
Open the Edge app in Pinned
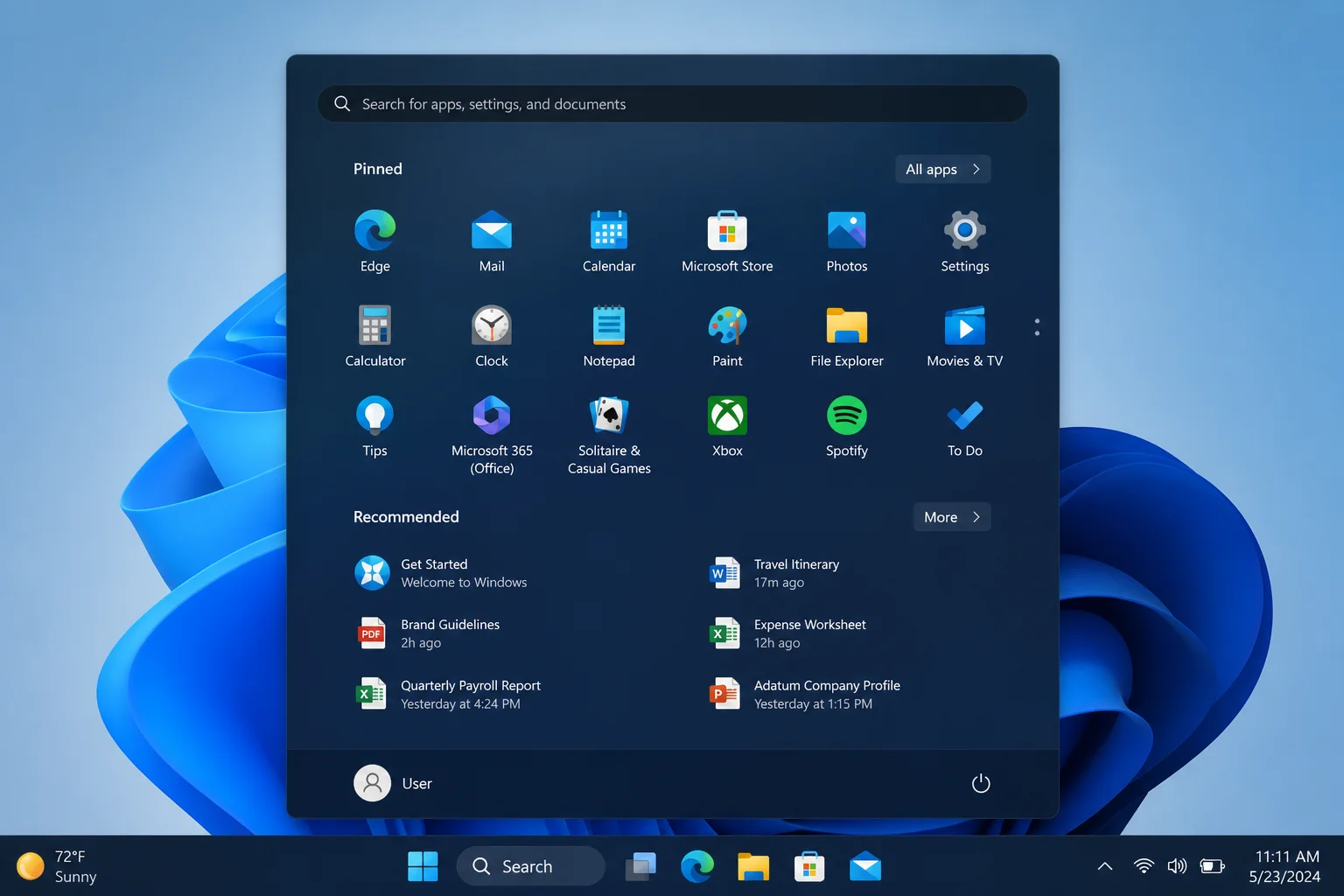(374, 241)
